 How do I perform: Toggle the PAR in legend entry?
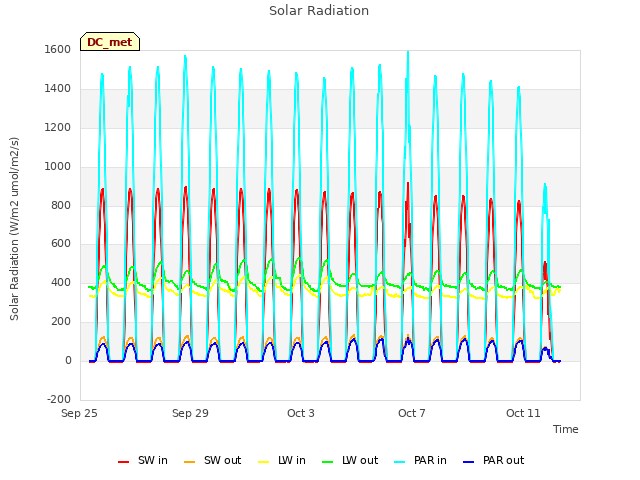coord(420,460)
